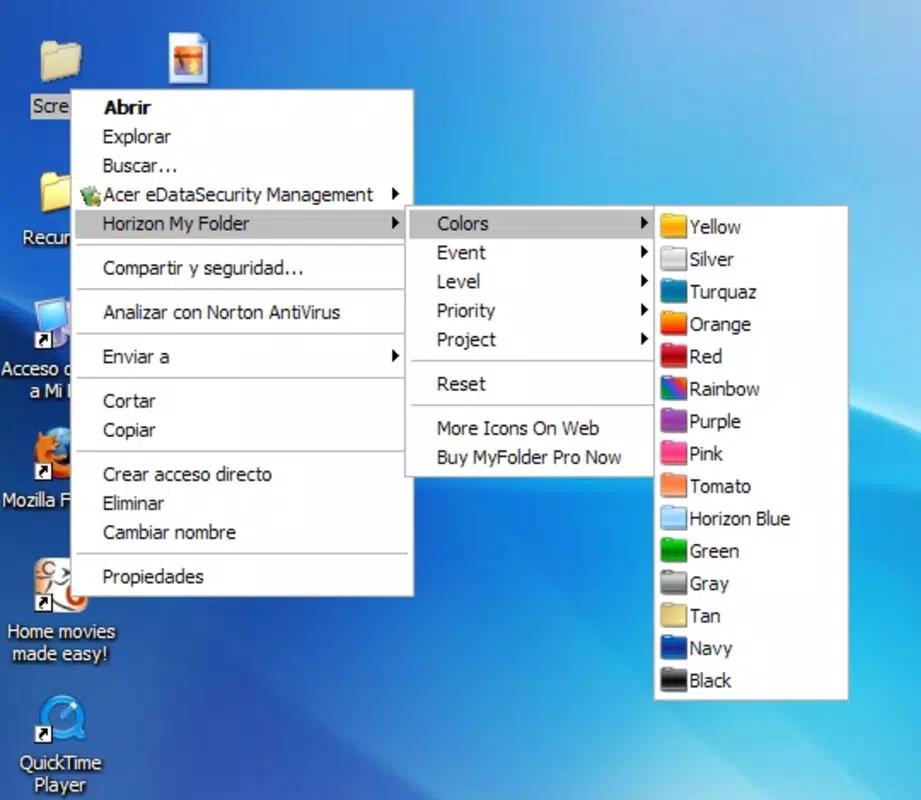
Task: Pick the Tomato folder icon
Action: tap(673, 486)
